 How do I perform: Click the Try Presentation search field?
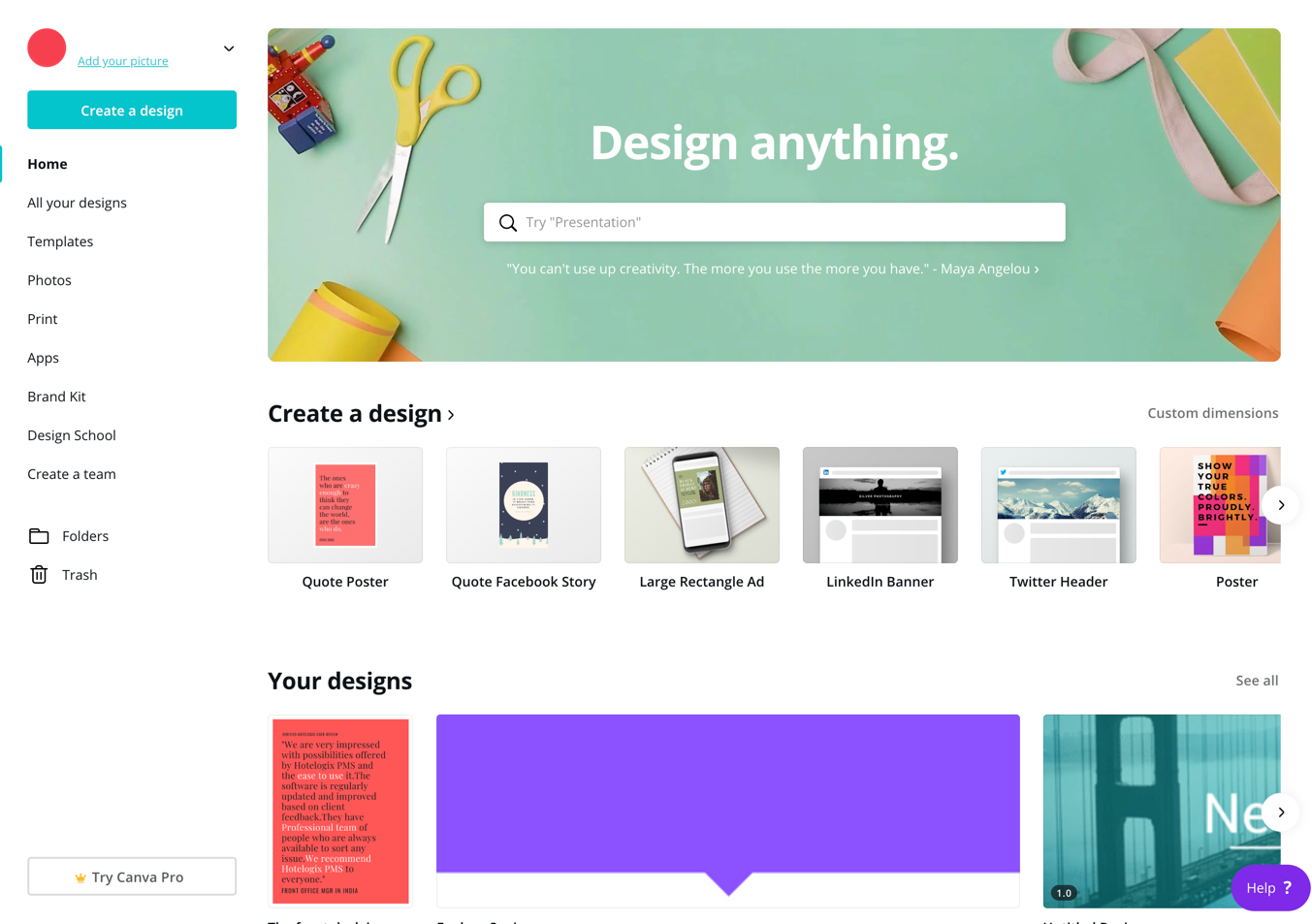tap(775, 222)
